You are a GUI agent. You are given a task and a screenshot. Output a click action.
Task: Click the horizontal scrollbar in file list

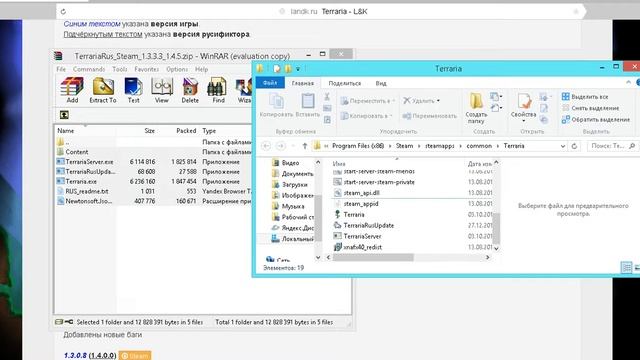tap(373, 258)
